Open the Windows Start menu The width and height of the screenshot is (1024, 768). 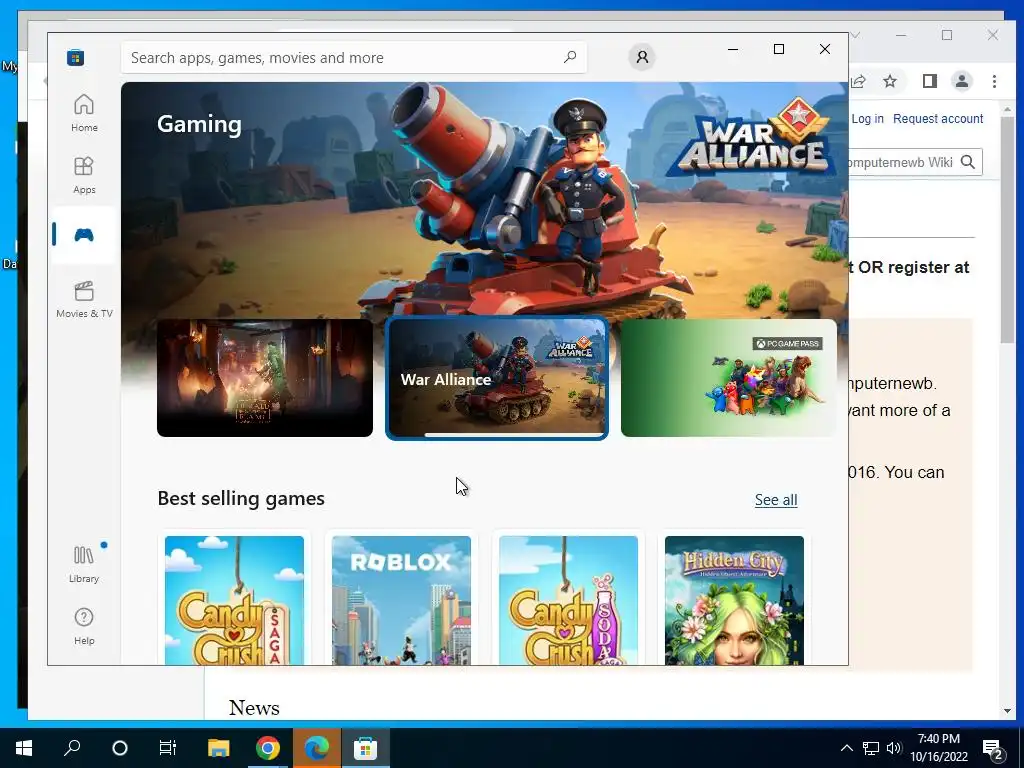[24, 748]
